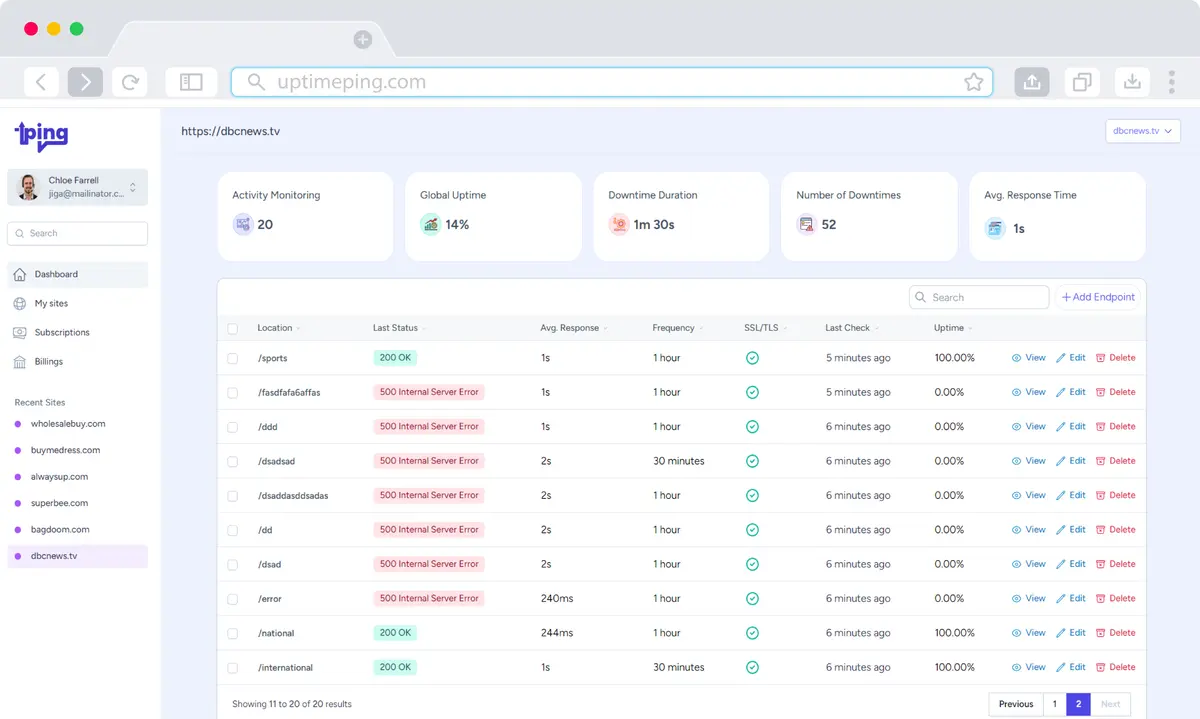Image resolution: width=1200 pixels, height=719 pixels.
Task: Click the browser reload icon
Action: [x=130, y=82]
